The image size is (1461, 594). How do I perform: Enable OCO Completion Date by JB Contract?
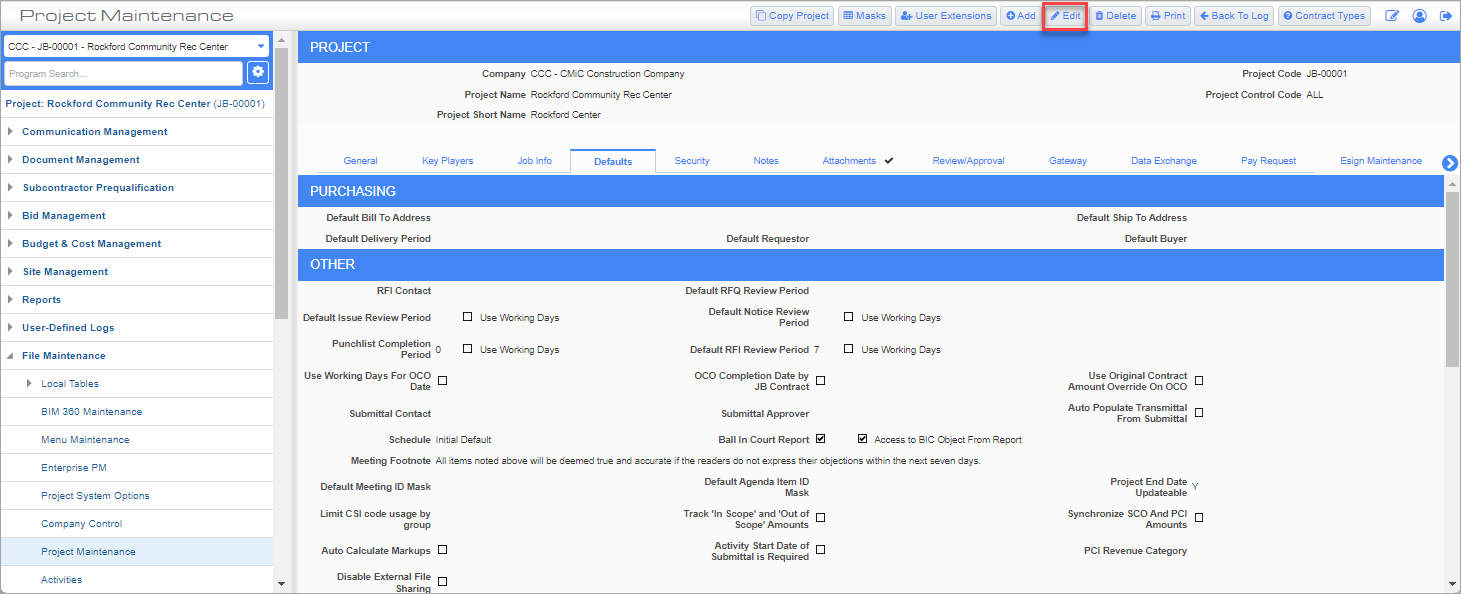820,380
